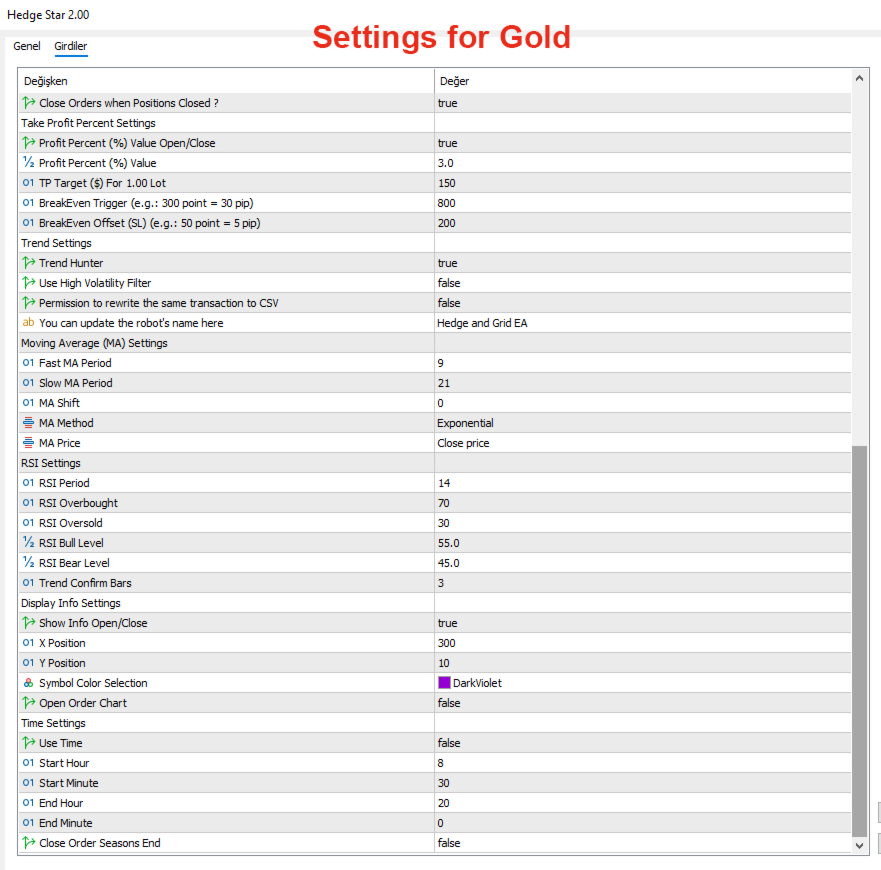Image resolution: width=881 pixels, height=870 pixels.
Task: Select the Girdiler tab
Action: [71, 46]
